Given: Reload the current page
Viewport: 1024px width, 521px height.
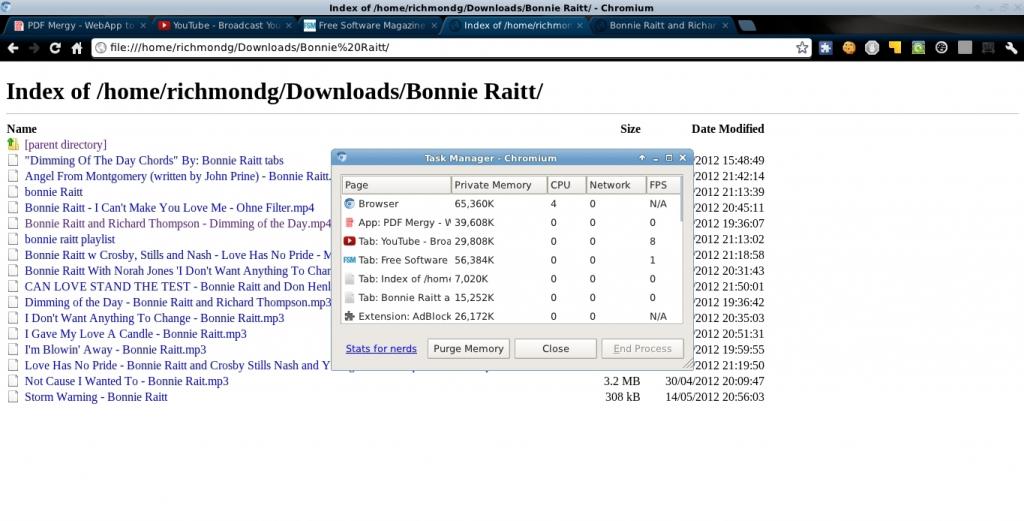Looking at the screenshot, I should click(55, 48).
